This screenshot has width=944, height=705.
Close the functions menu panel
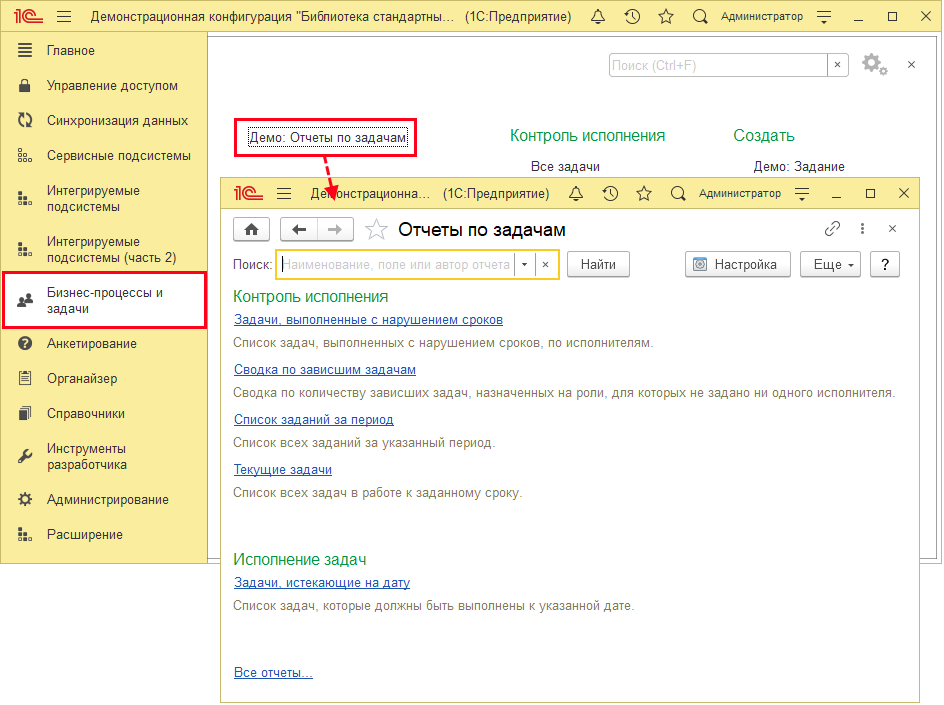tap(911, 64)
